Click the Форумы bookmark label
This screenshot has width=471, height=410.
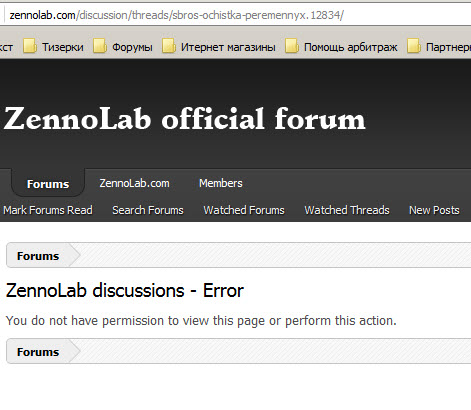132,47
